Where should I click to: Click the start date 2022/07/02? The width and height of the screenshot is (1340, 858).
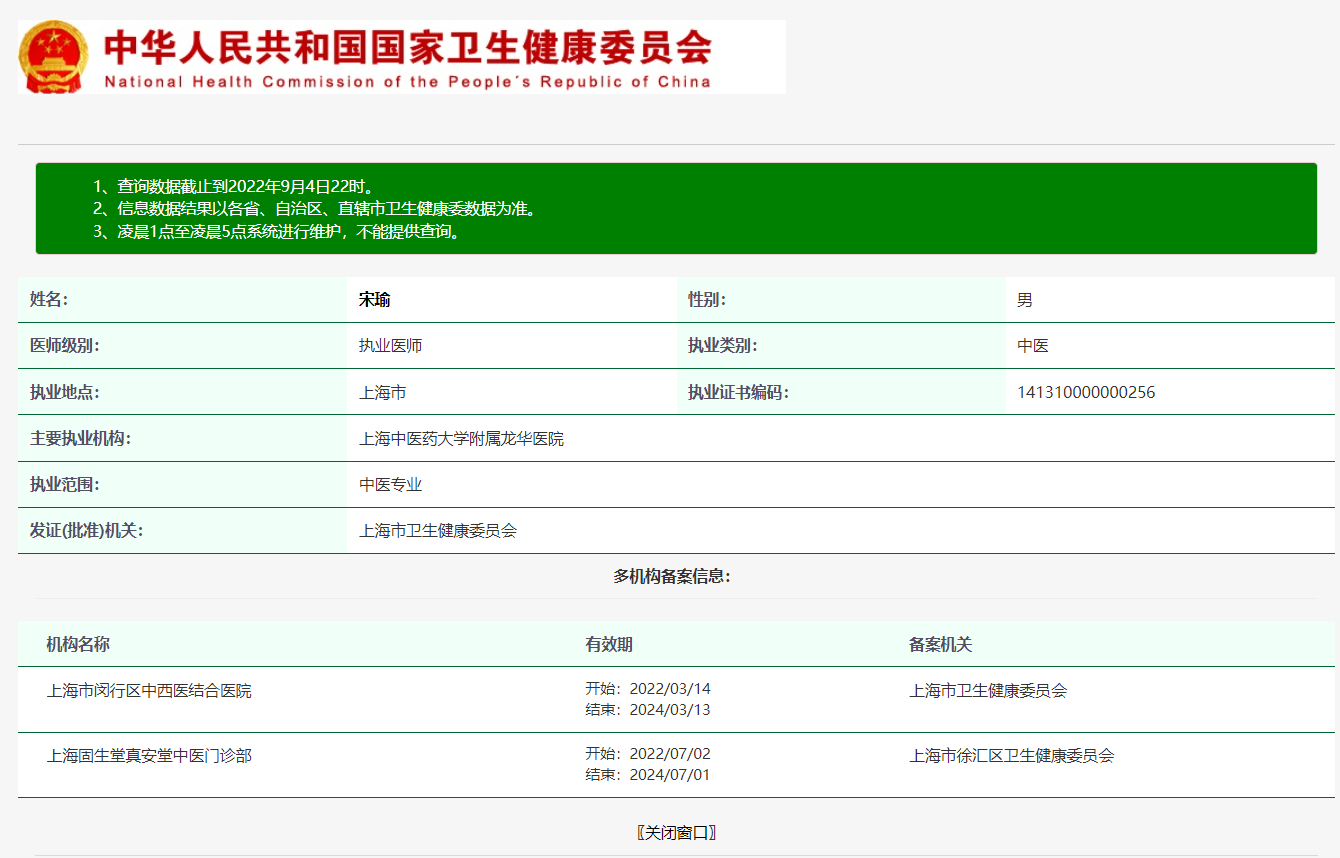point(670,754)
